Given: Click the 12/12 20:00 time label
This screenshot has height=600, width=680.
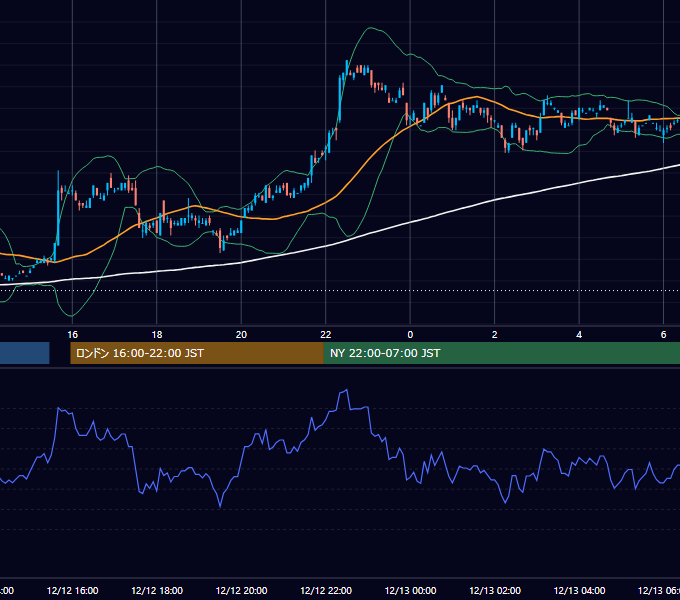Looking at the screenshot, I should click(242, 590).
